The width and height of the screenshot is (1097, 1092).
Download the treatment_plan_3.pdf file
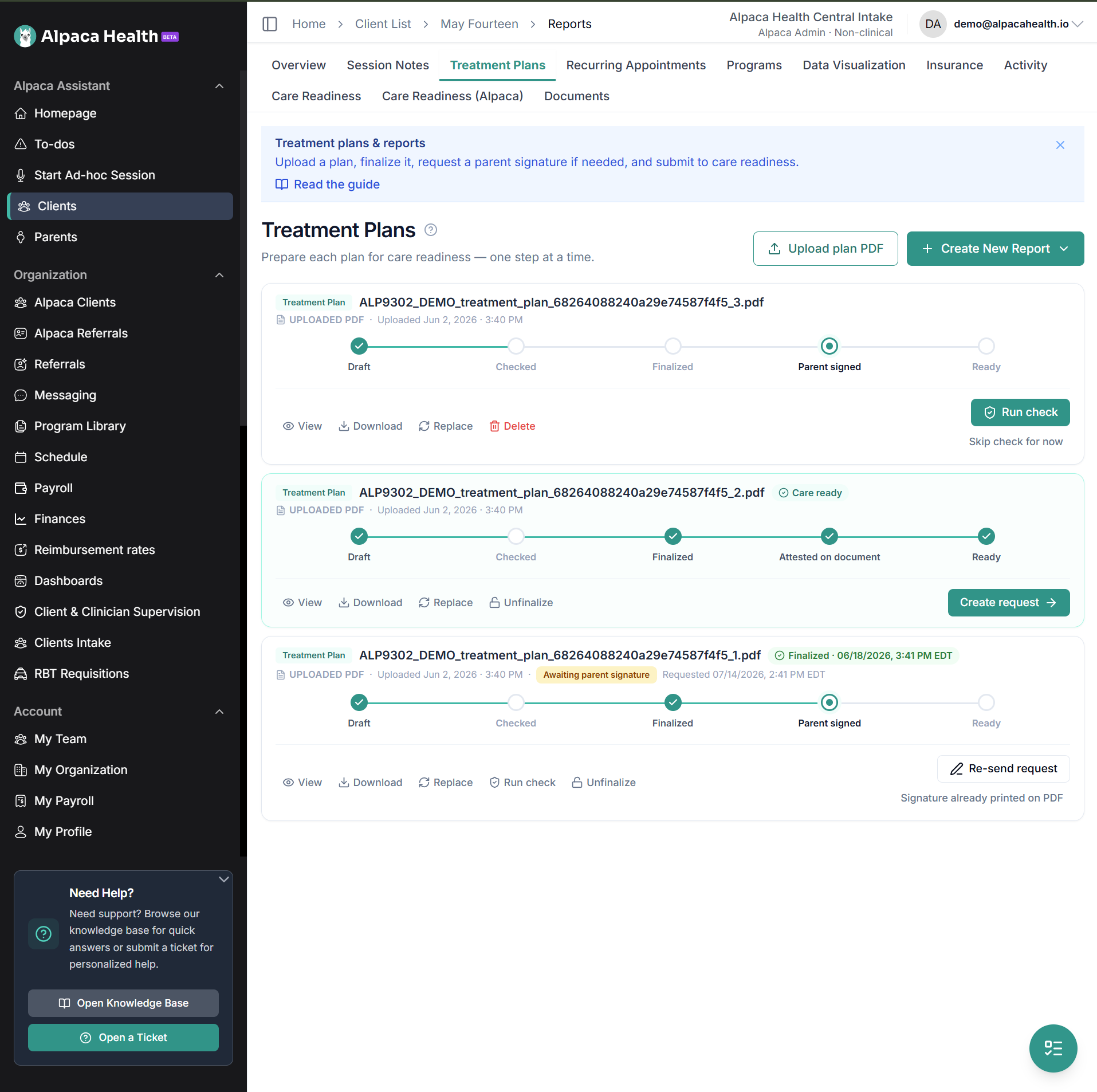point(371,426)
